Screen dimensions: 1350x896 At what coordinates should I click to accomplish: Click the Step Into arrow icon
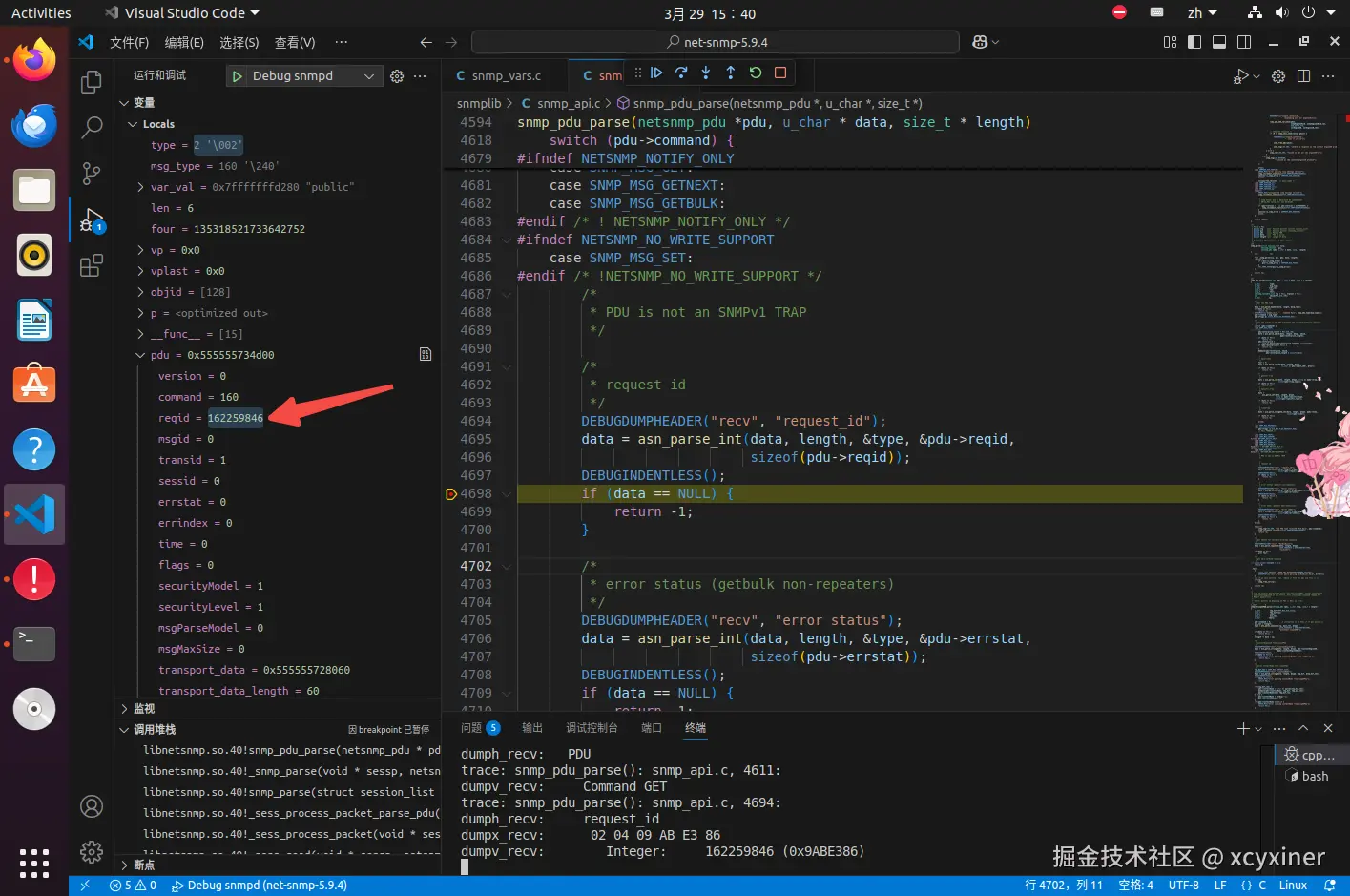click(706, 73)
